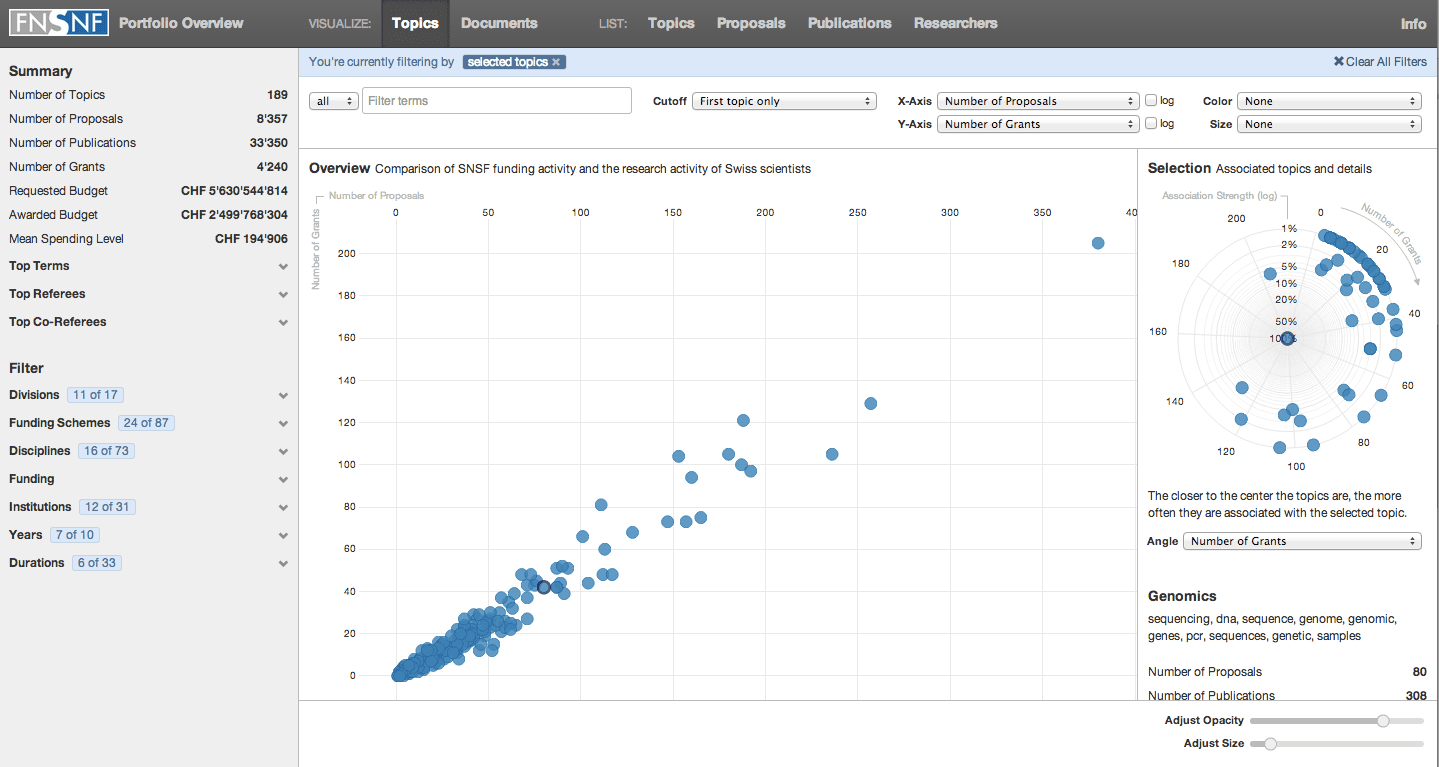Enable log scale for Y-Axis

pos(1151,124)
